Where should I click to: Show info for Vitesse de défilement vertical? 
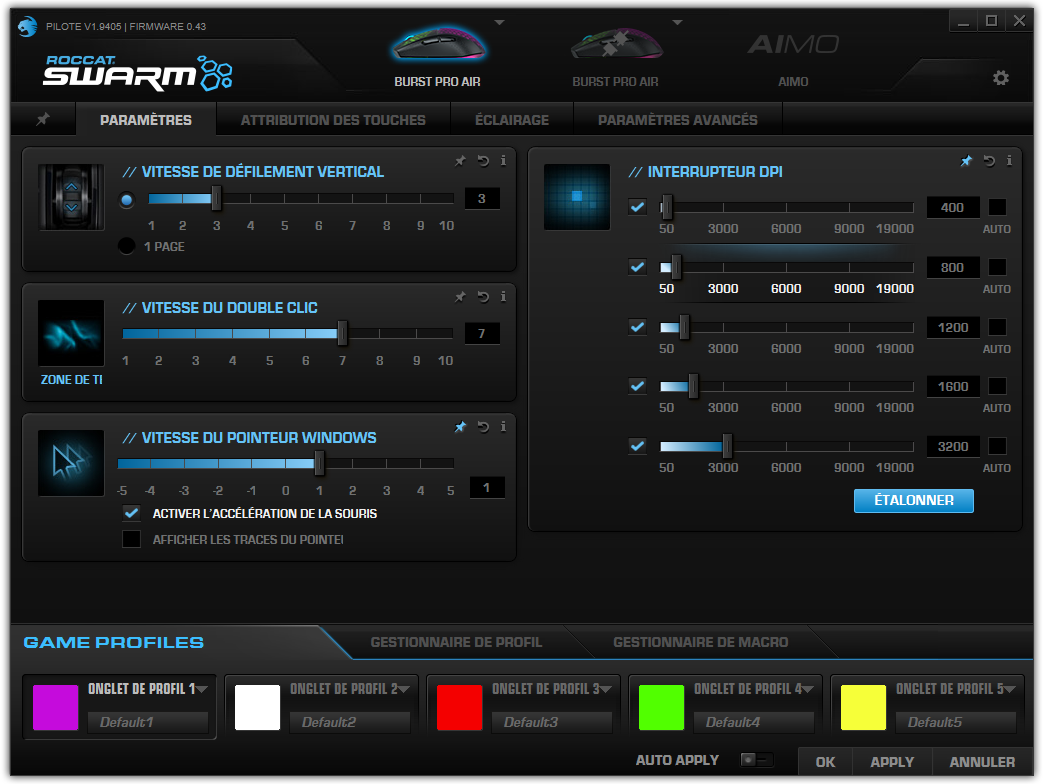pyautogui.click(x=503, y=160)
